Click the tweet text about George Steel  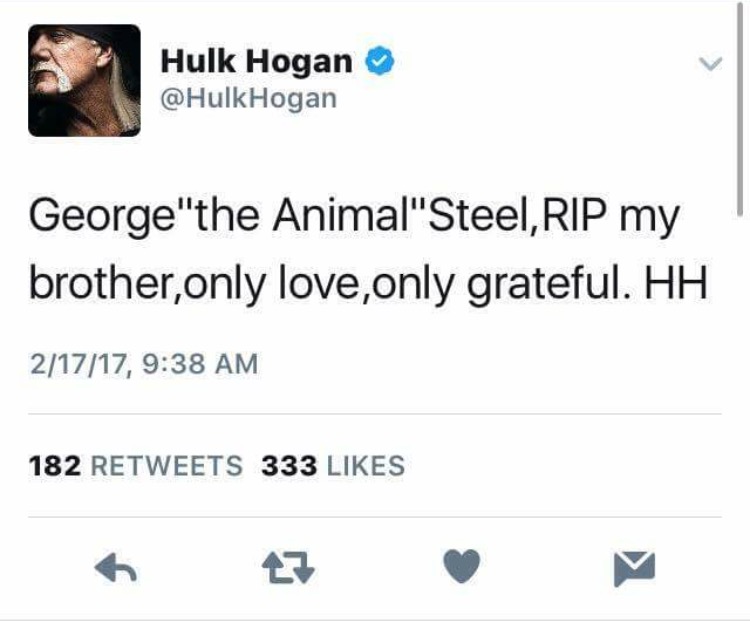point(368,250)
